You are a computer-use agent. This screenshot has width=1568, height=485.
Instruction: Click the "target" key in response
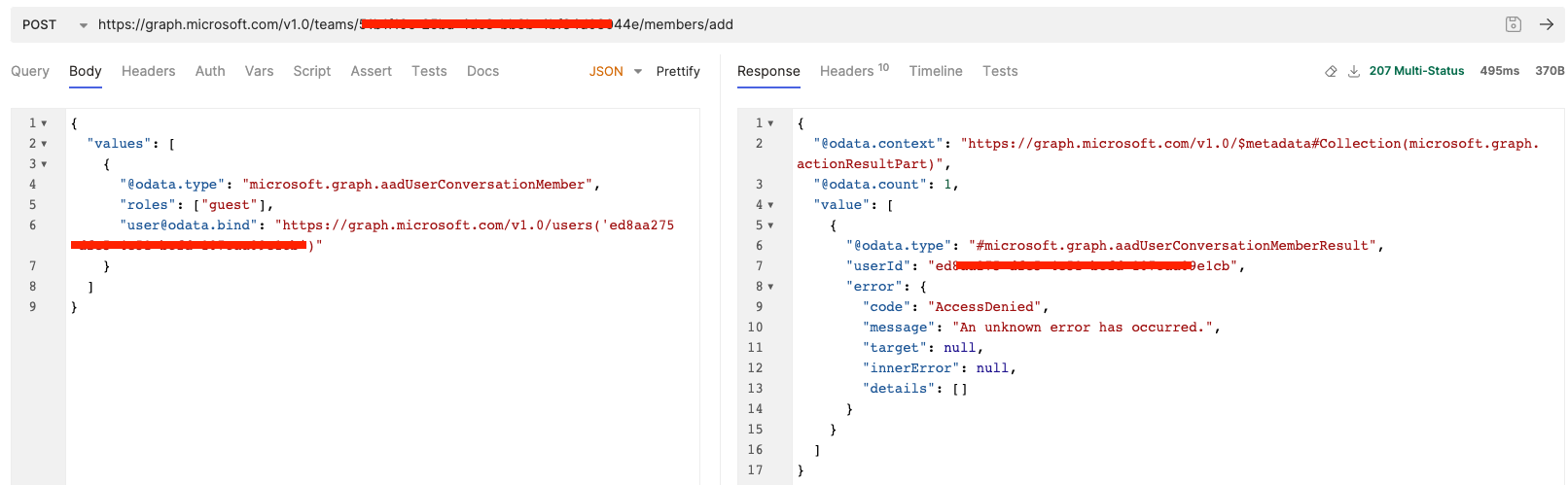point(895,348)
